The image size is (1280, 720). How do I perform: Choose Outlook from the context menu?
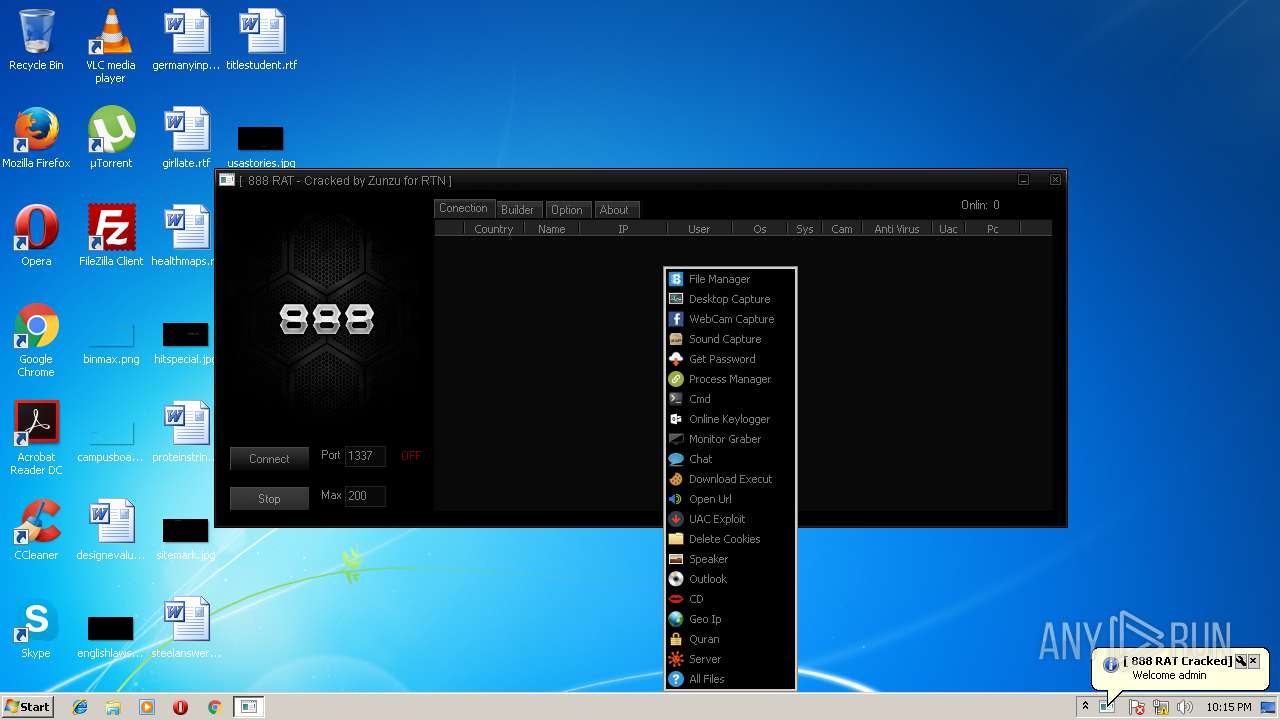click(x=730, y=579)
